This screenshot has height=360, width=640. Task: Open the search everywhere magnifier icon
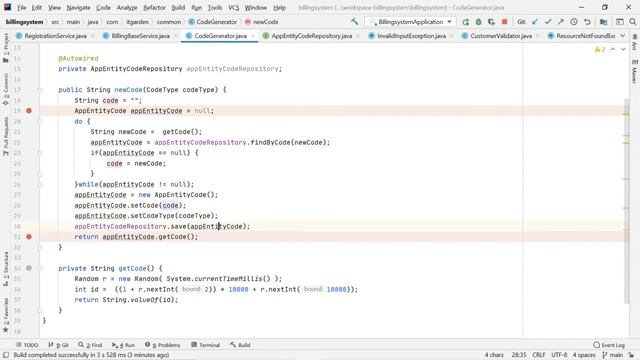click(633, 22)
